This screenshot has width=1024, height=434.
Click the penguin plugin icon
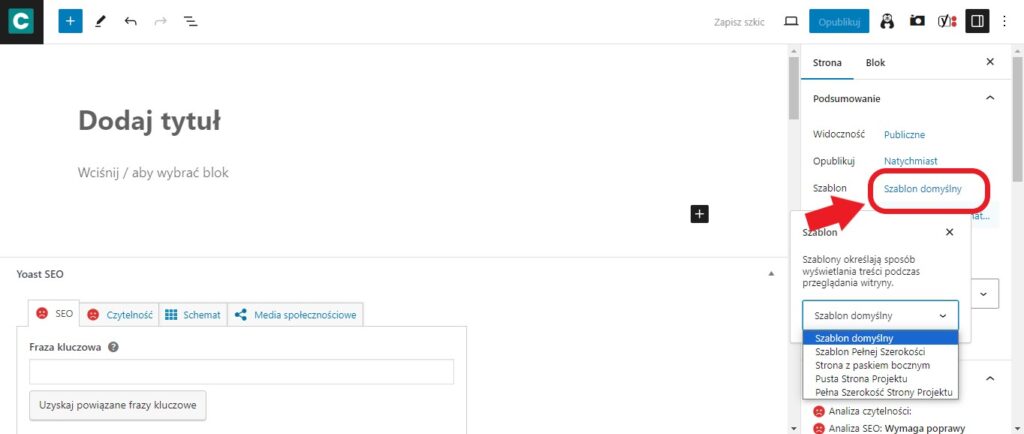pyautogui.click(x=886, y=22)
